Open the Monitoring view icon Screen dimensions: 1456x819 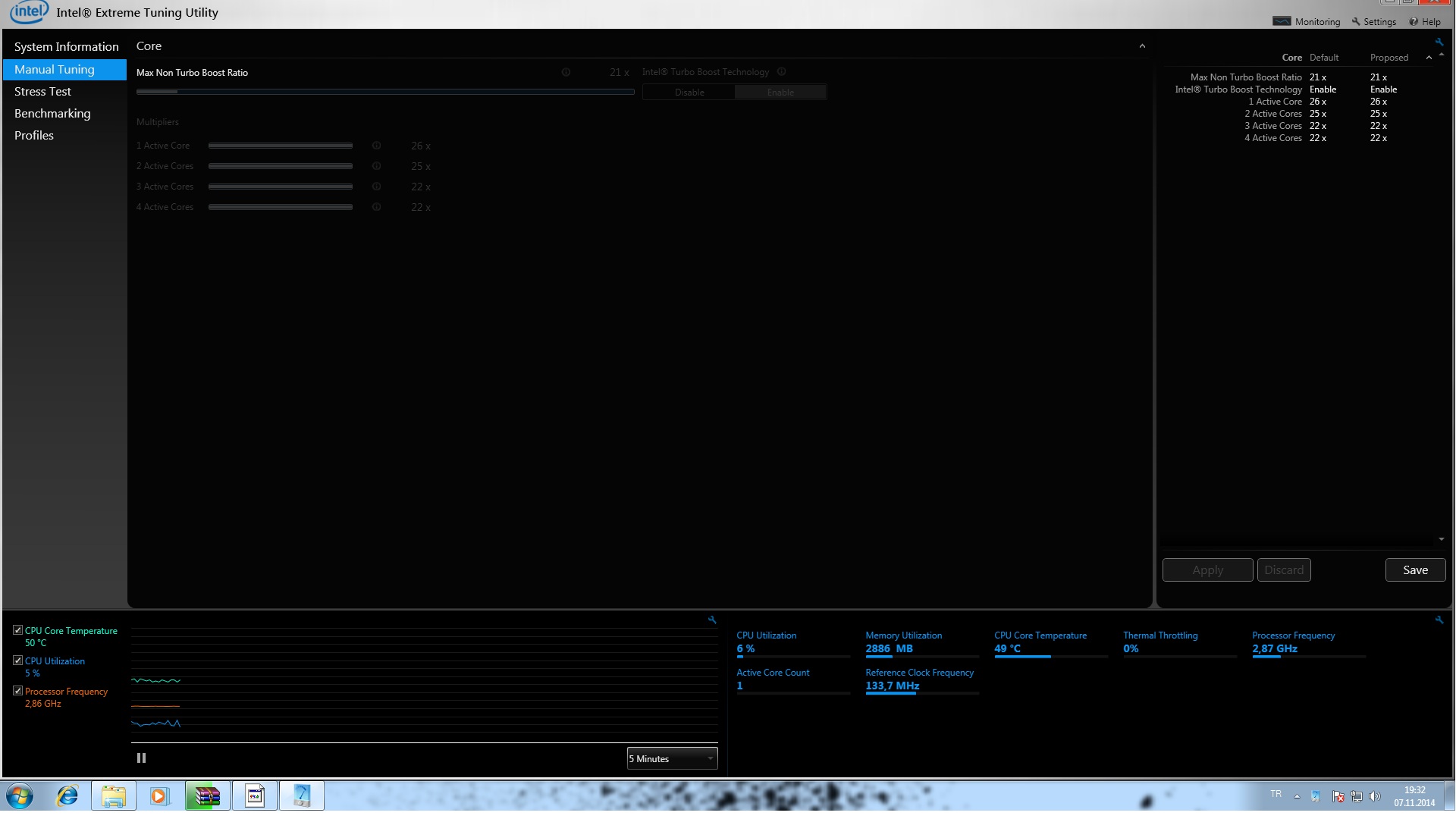(x=1282, y=21)
